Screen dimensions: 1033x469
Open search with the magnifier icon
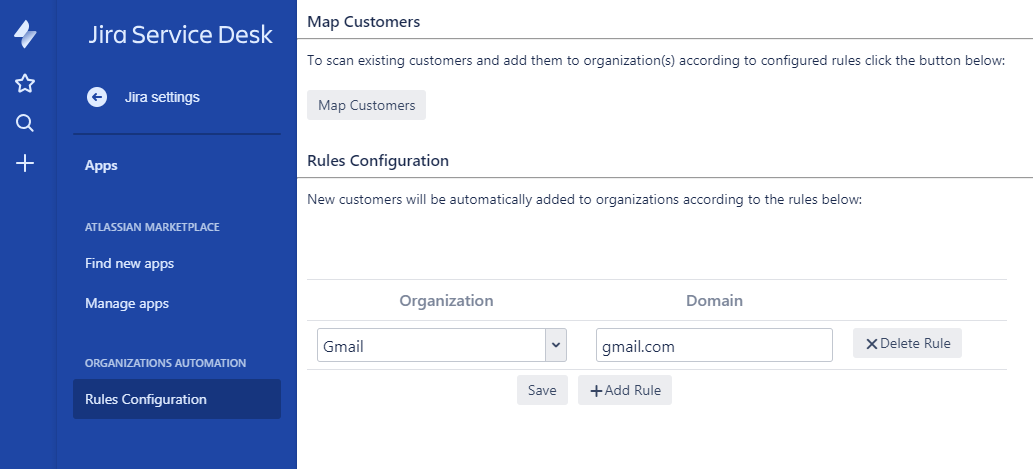point(26,123)
